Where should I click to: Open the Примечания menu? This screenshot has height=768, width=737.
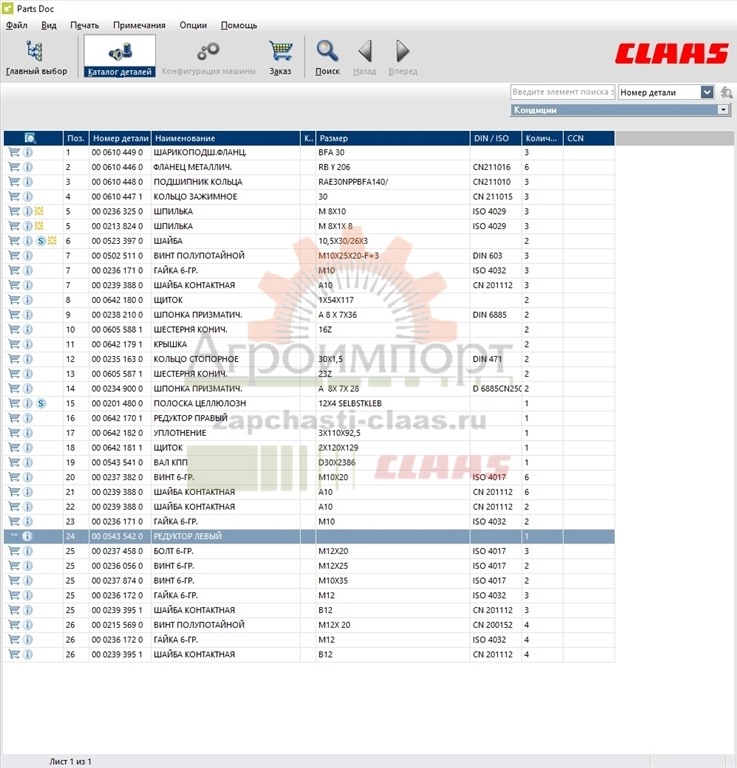(139, 25)
